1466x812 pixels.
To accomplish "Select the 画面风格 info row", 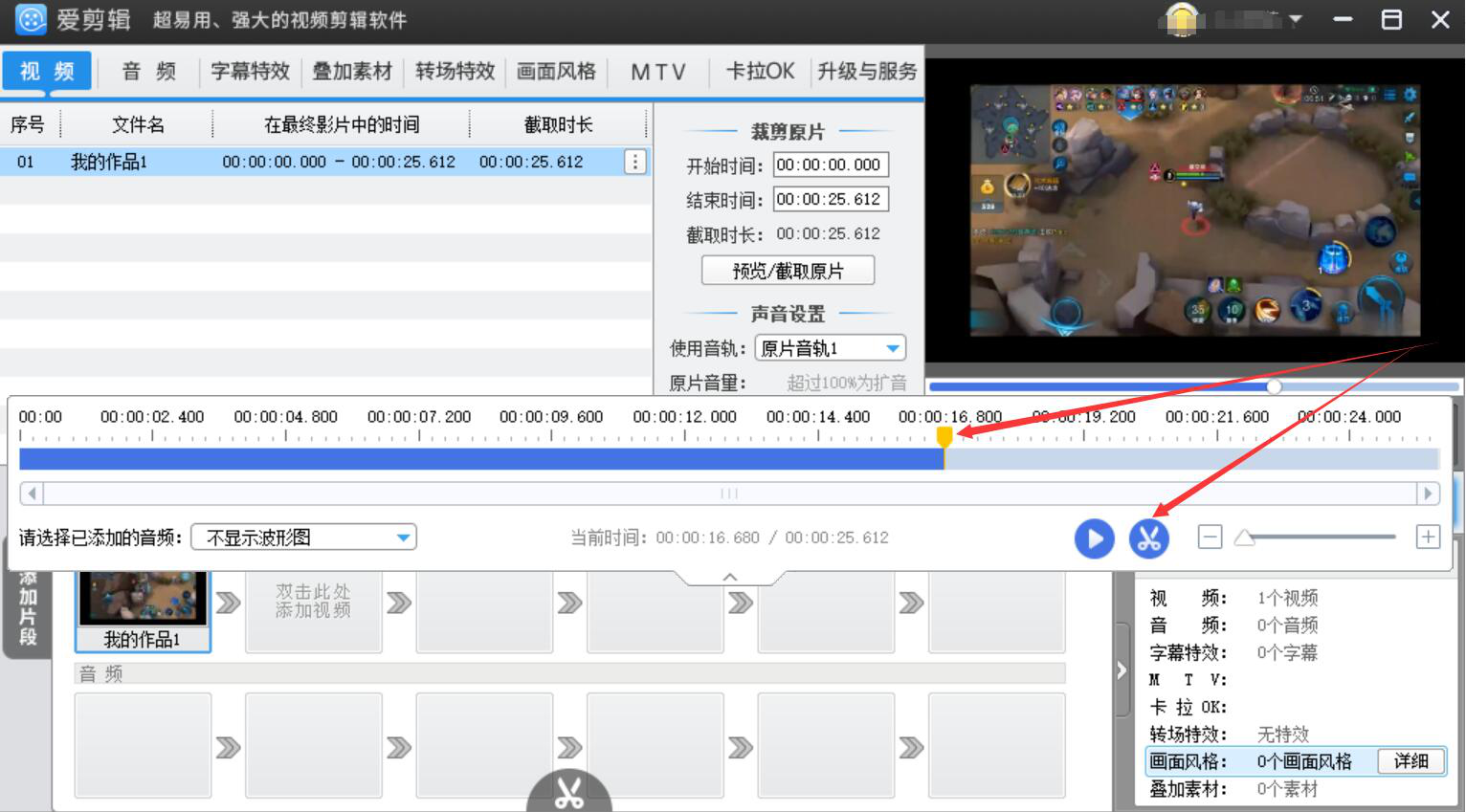I will point(1296,761).
